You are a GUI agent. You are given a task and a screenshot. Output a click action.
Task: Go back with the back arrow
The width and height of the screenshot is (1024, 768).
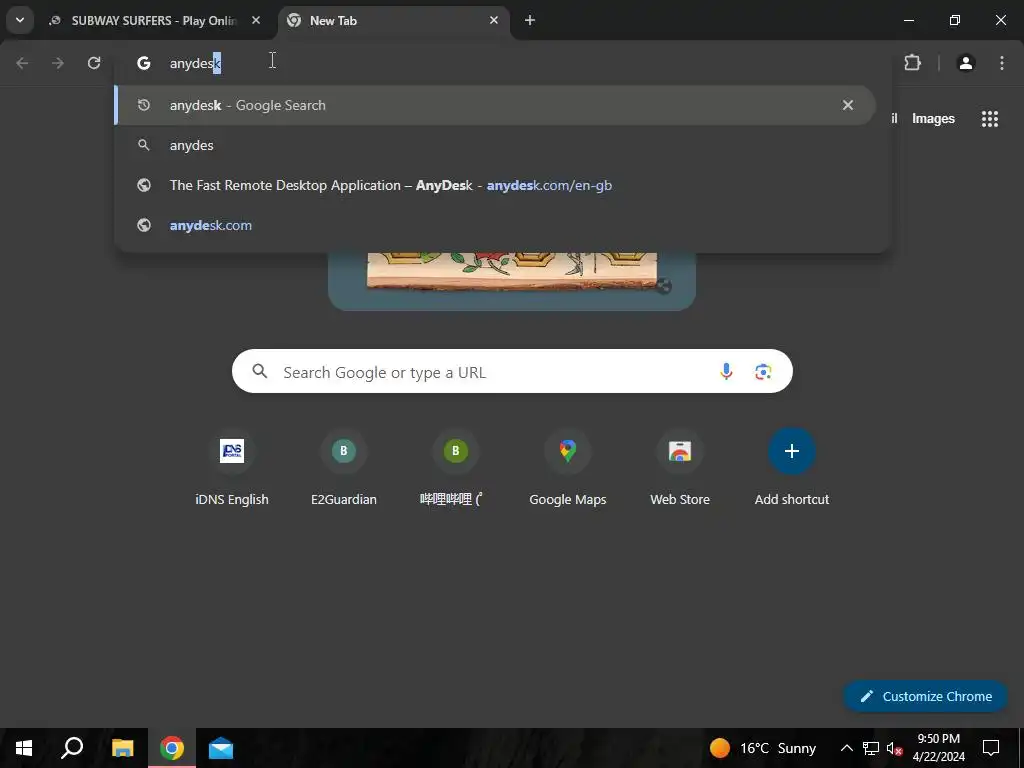click(x=22, y=63)
